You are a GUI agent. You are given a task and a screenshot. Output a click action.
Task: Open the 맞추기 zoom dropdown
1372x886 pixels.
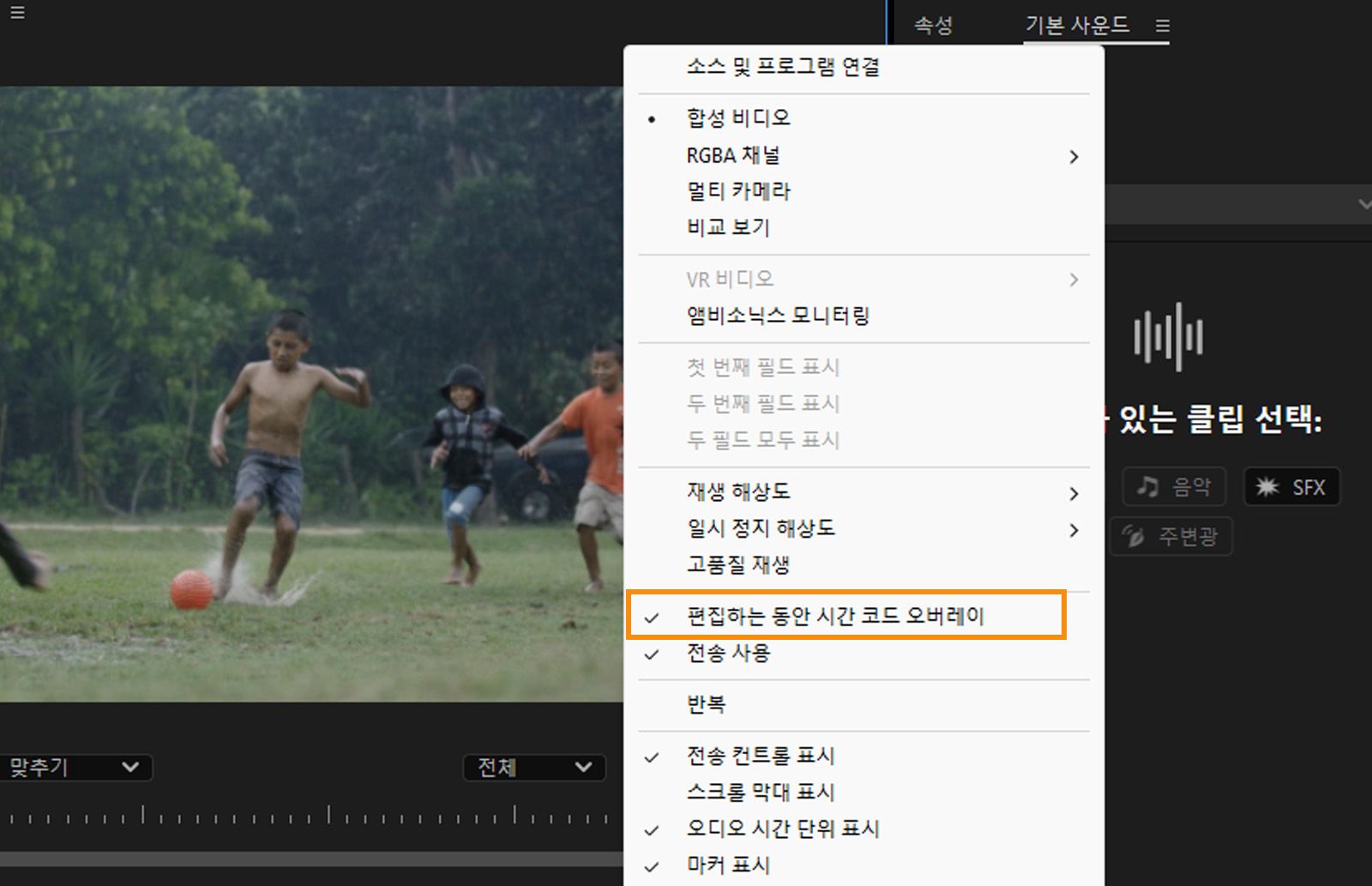pyautogui.click(x=75, y=768)
